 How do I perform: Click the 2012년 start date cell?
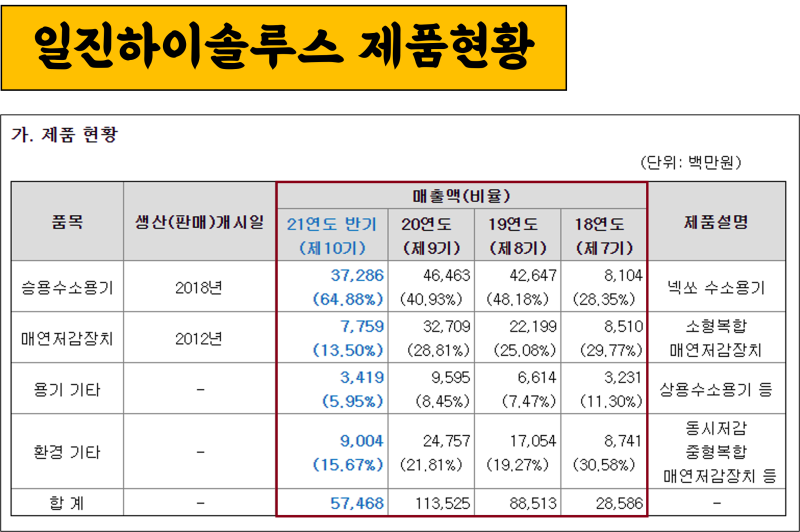(199, 339)
